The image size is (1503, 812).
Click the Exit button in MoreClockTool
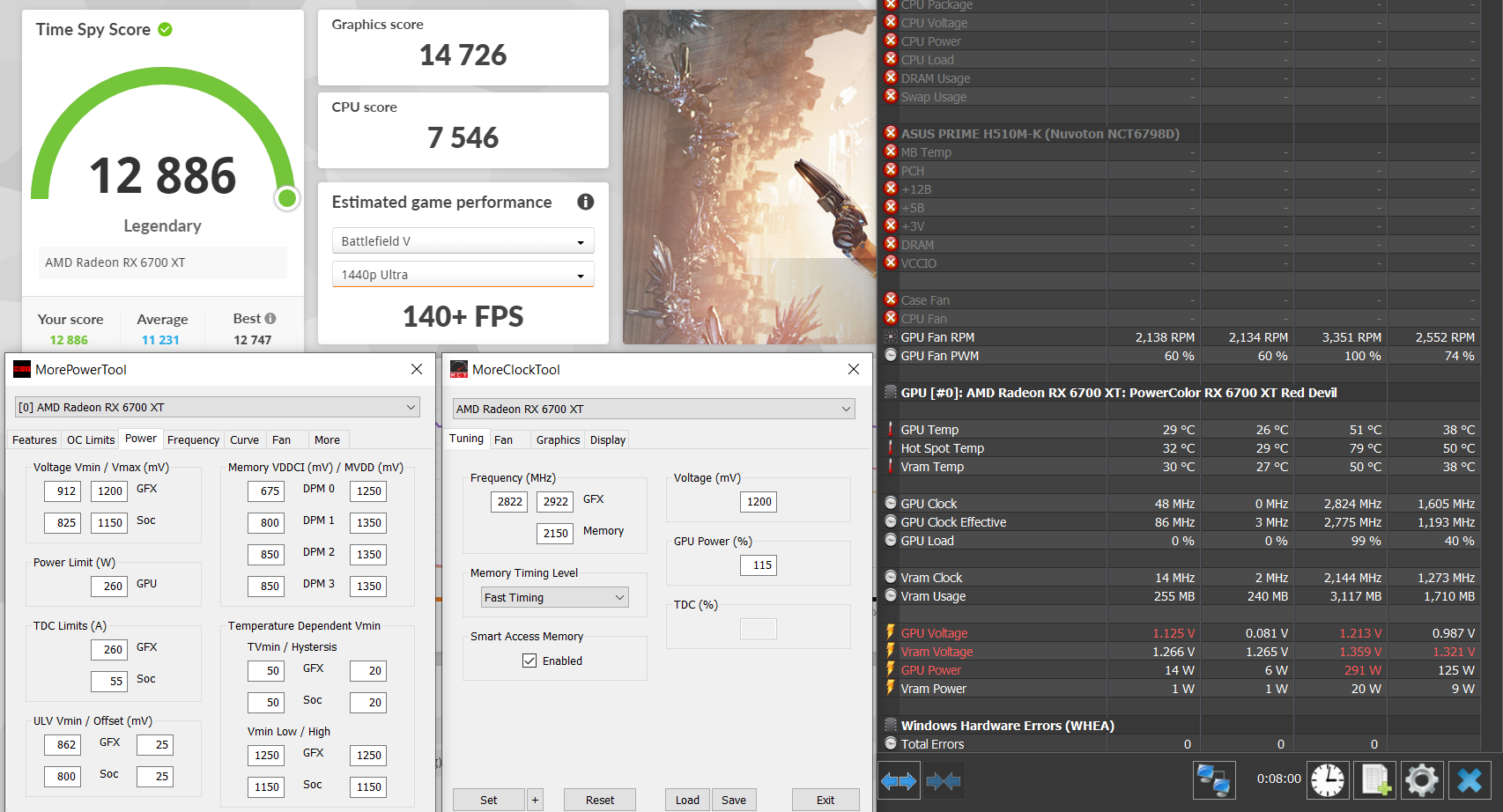click(826, 800)
